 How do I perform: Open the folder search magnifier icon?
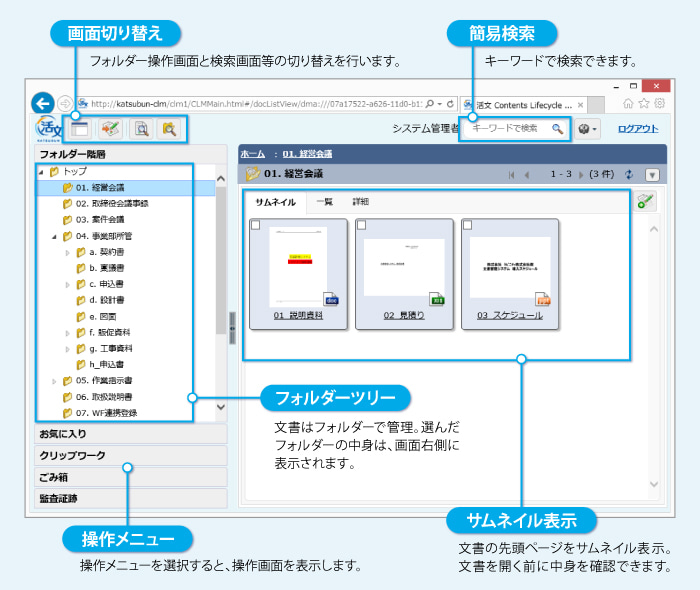tap(170, 128)
